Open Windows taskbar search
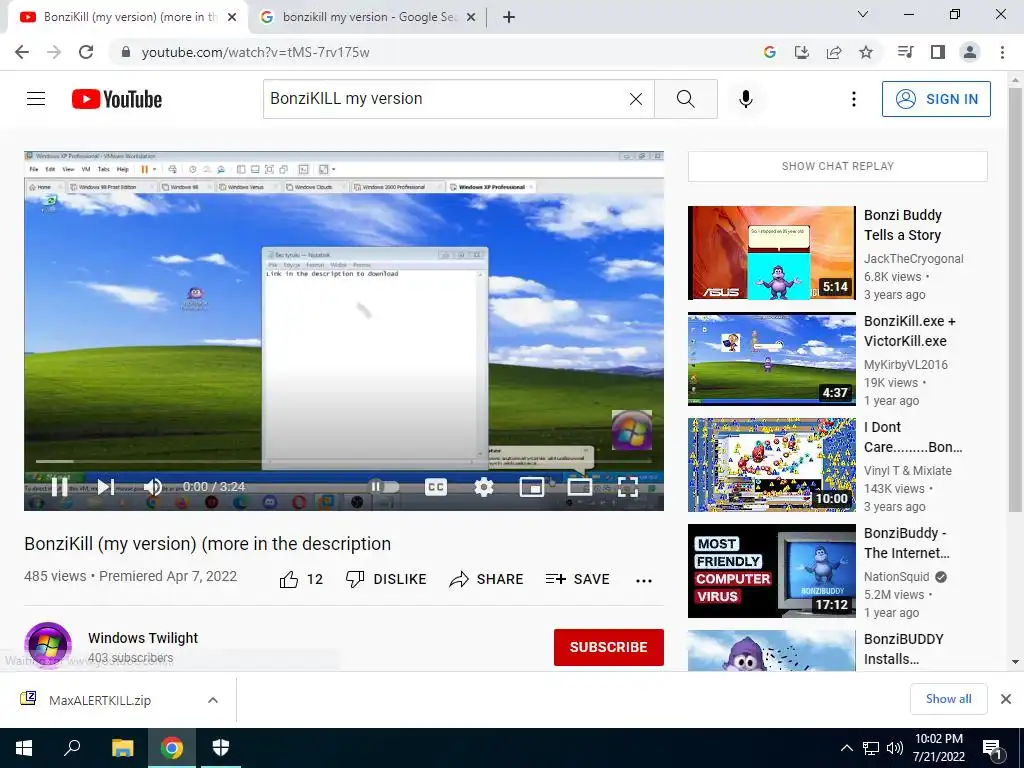Image resolution: width=1024 pixels, height=768 pixels. point(72,748)
